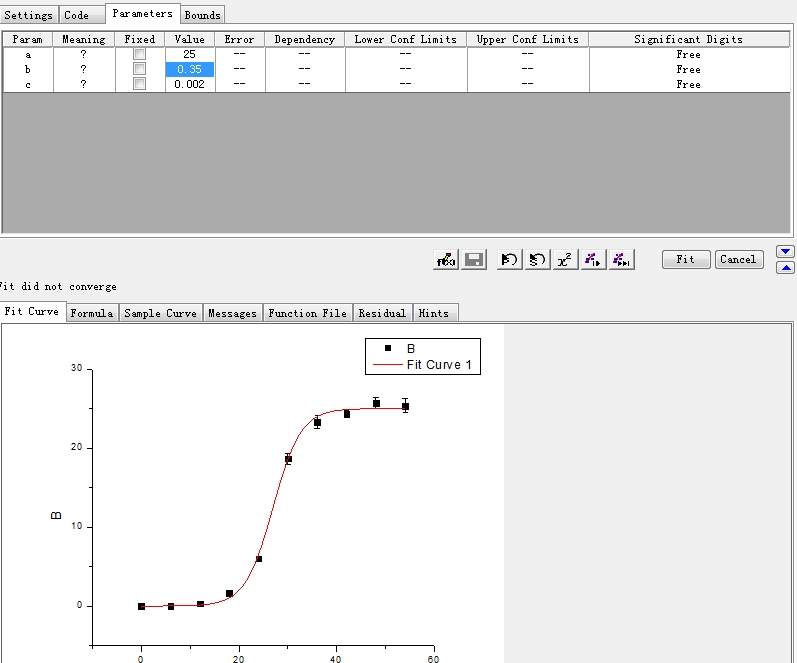The height and width of the screenshot is (663, 797).
Task: Click the Significant Digits 'Free' cell for a
Action: coord(689,54)
